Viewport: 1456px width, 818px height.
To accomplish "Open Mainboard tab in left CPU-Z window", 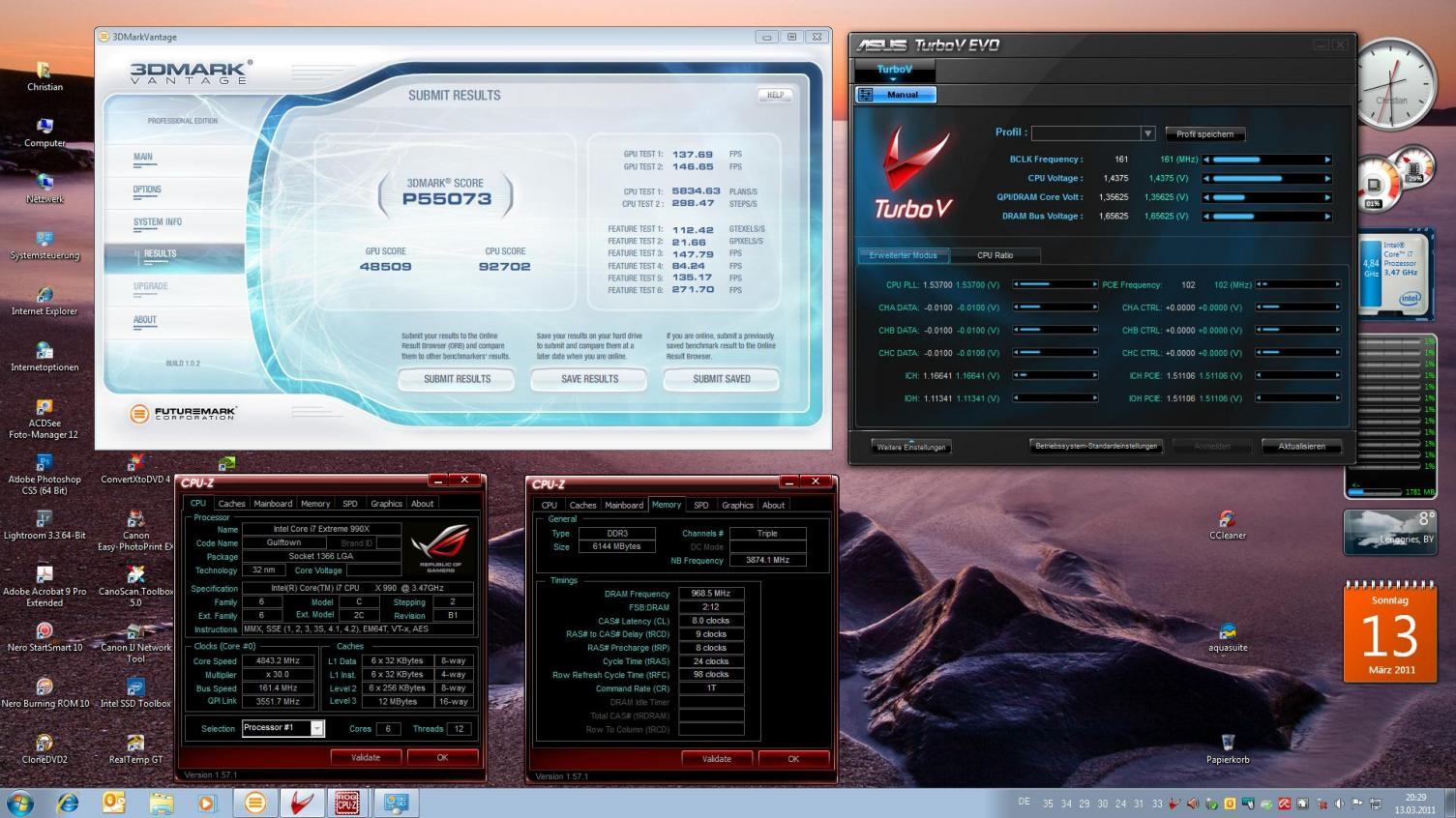I will (273, 503).
